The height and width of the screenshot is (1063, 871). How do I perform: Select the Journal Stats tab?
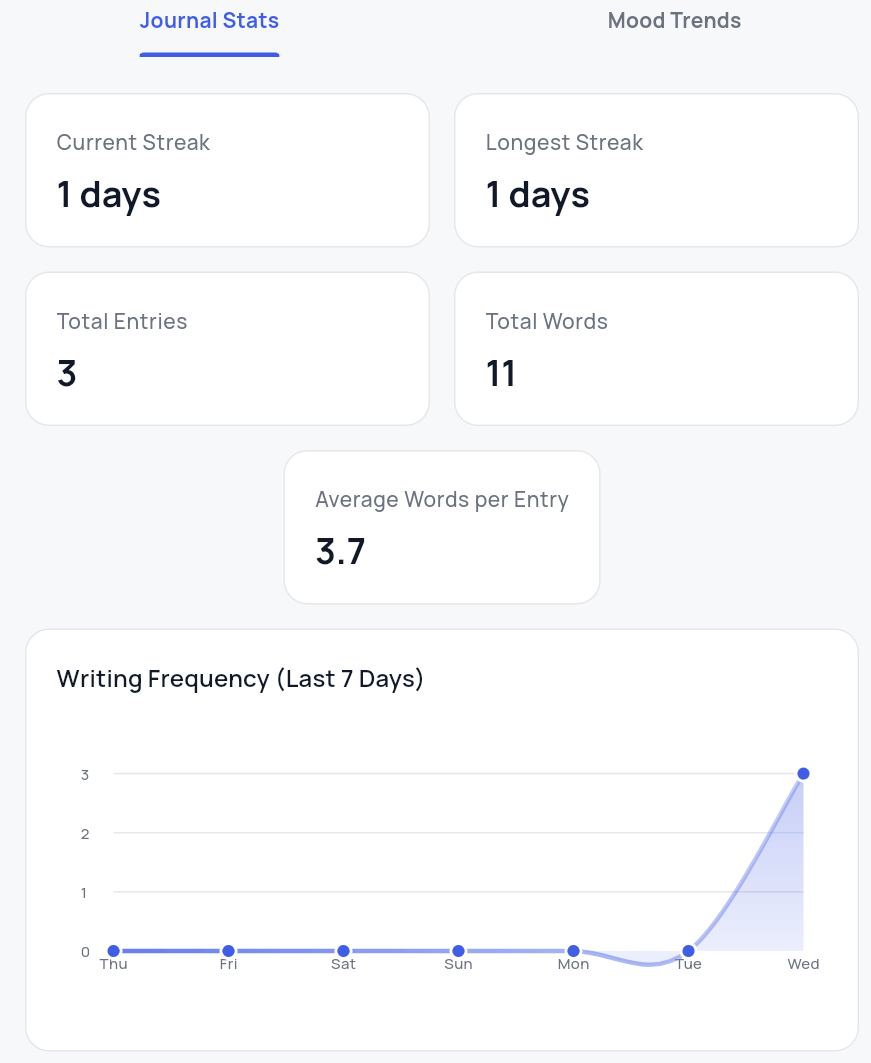(209, 21)
